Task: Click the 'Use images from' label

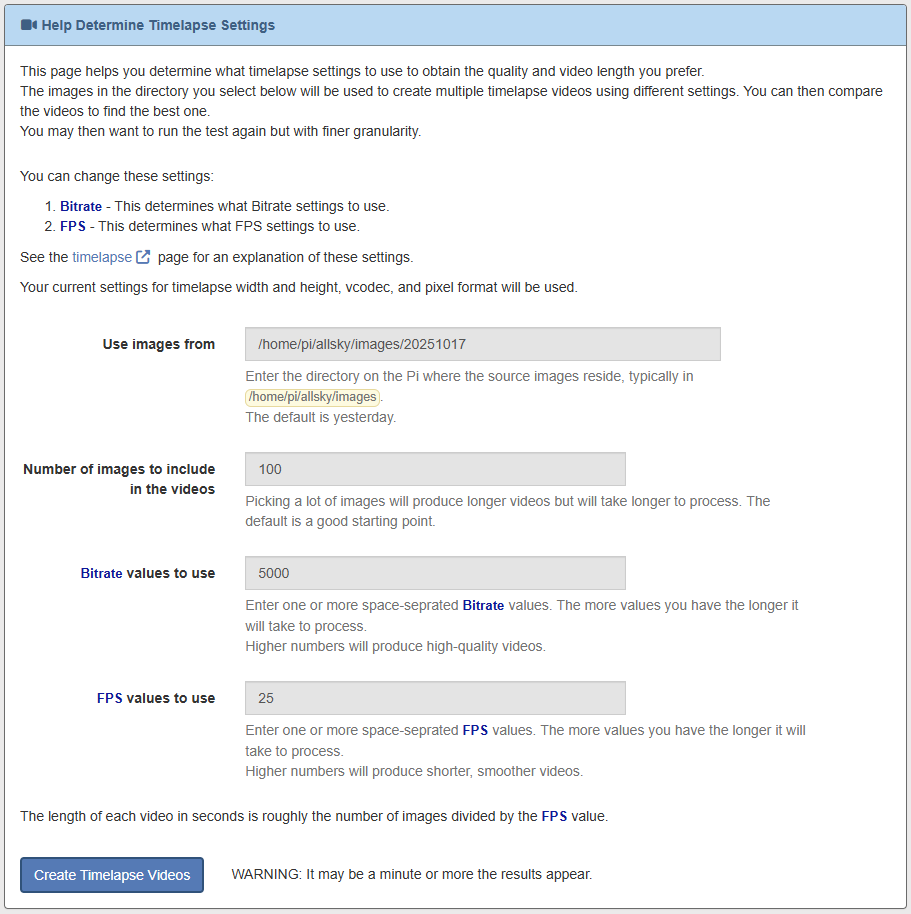Action: pyautogui.click(x=158, y=344)
